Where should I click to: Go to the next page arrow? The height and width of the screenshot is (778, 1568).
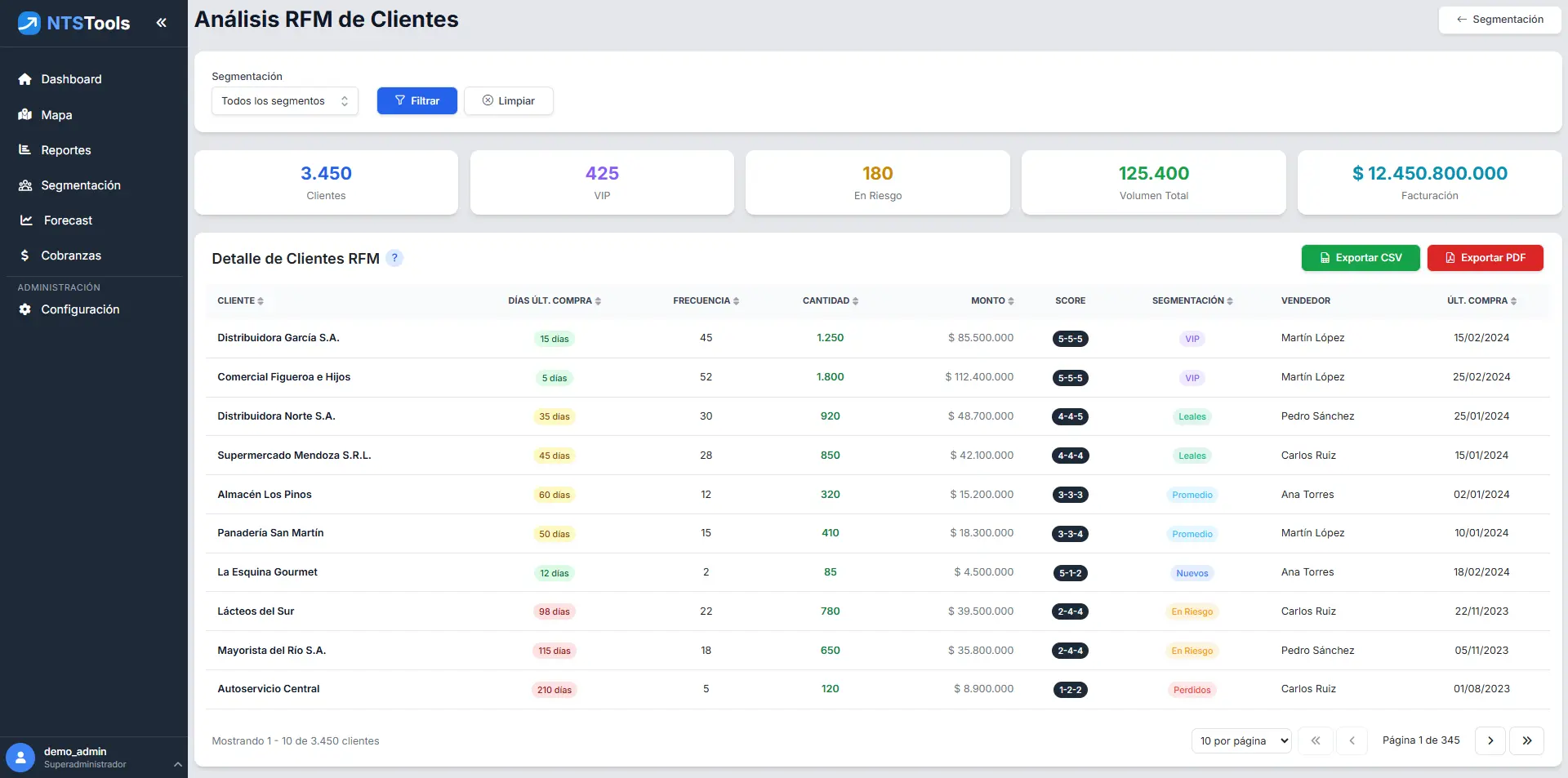(1490, 740)
